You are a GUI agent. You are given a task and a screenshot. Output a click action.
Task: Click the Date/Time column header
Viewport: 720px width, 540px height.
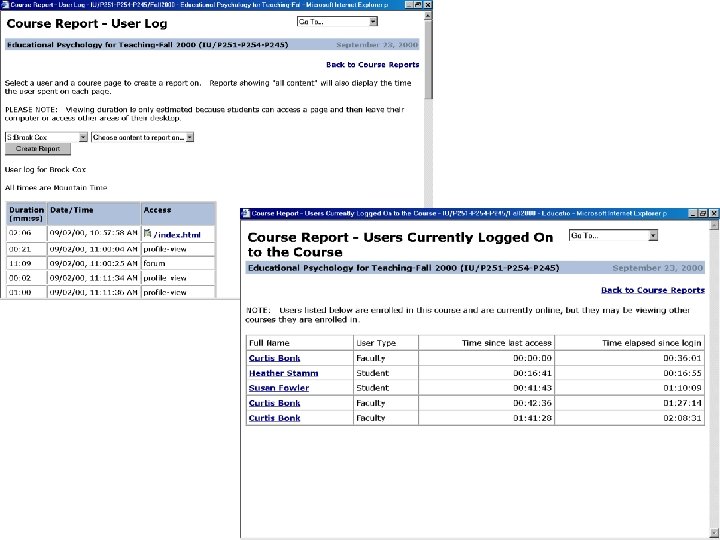(94, 214)
